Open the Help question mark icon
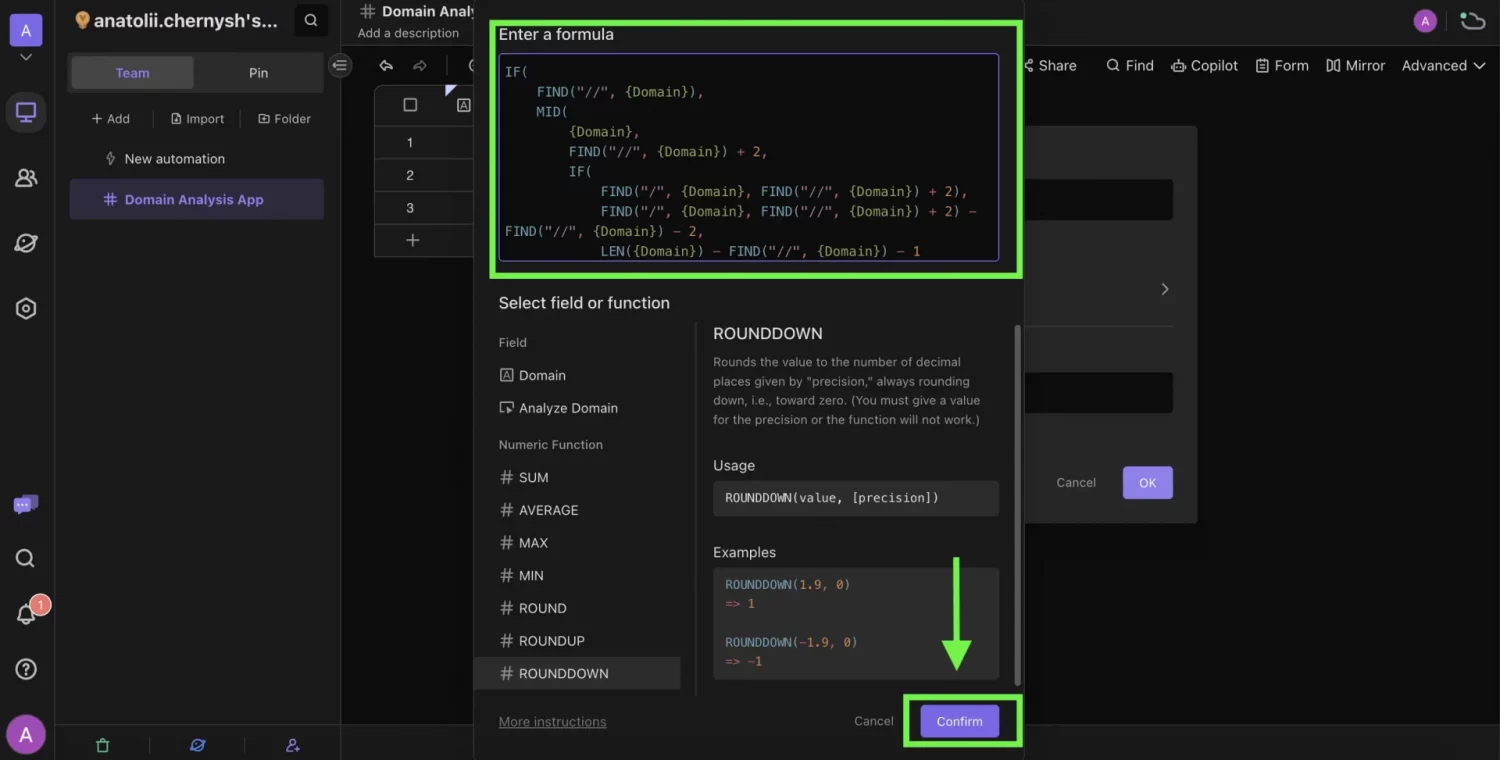 26,669
